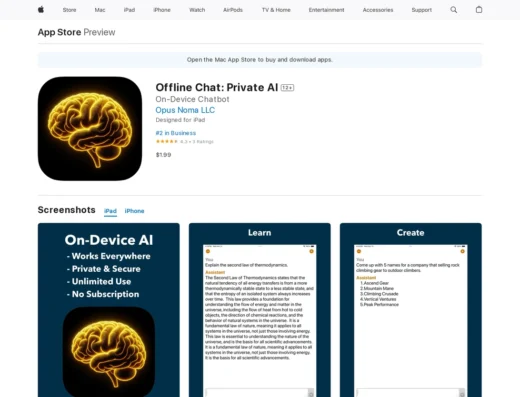
Task: Open the search magnifier icon
Action: 454,10
